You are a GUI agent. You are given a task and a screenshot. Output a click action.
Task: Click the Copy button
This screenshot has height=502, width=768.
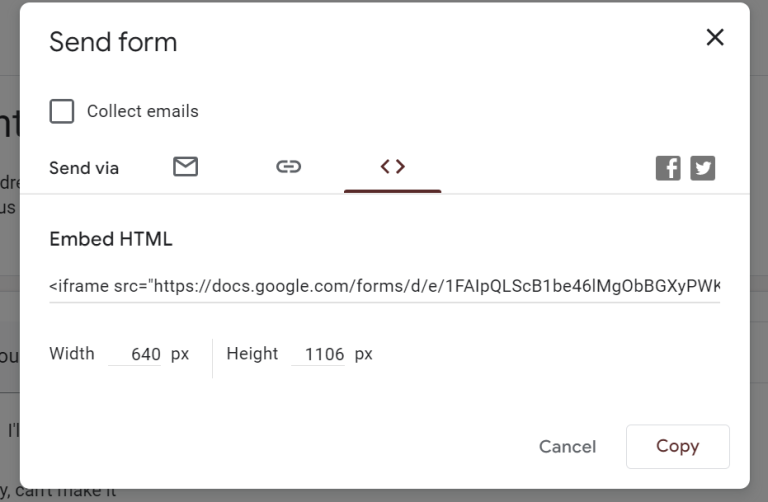pos(678,446)
